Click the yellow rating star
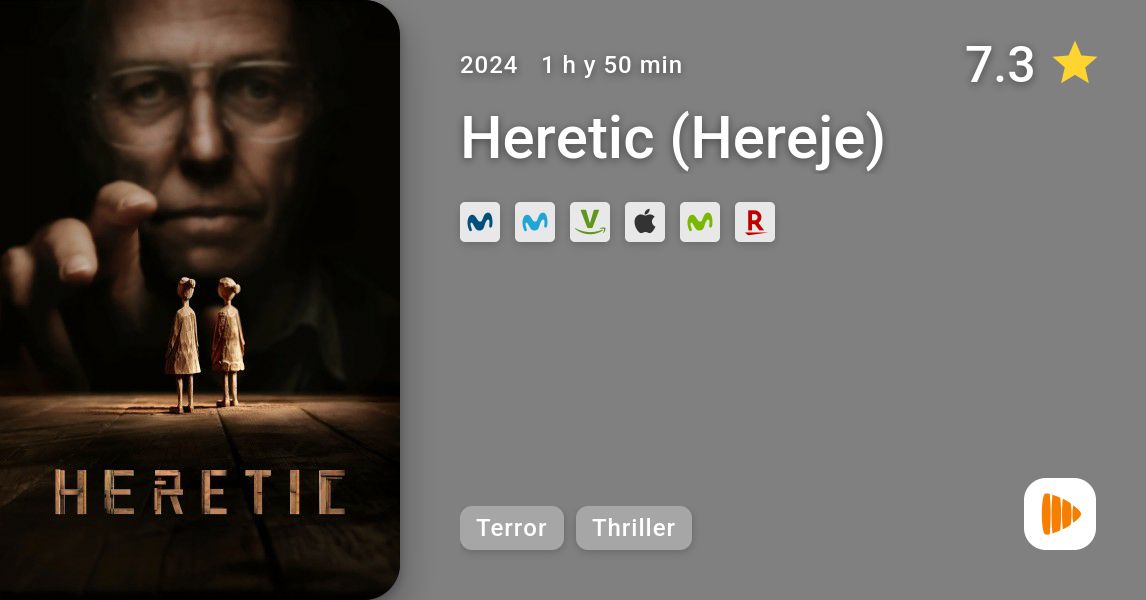The image size is (1146, 600). point(1074,64)
